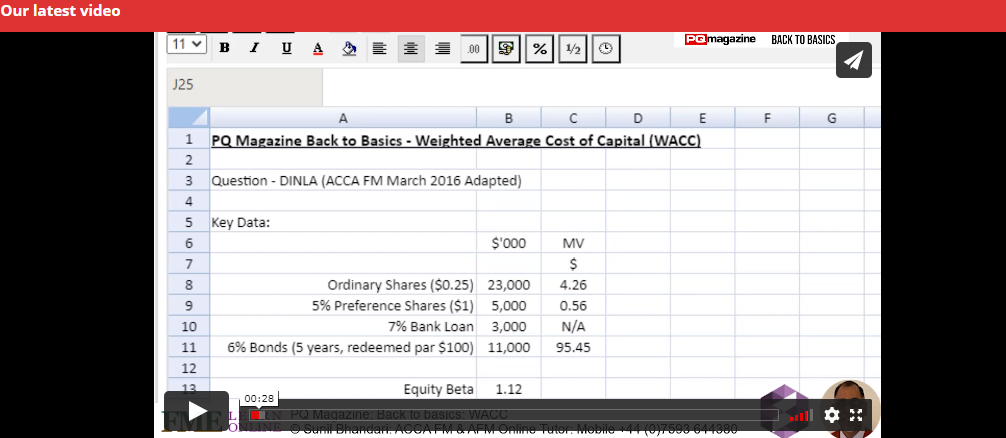The image size is (1006, 438).
Task: Click the 5,000 value cell
Action: 509,306
